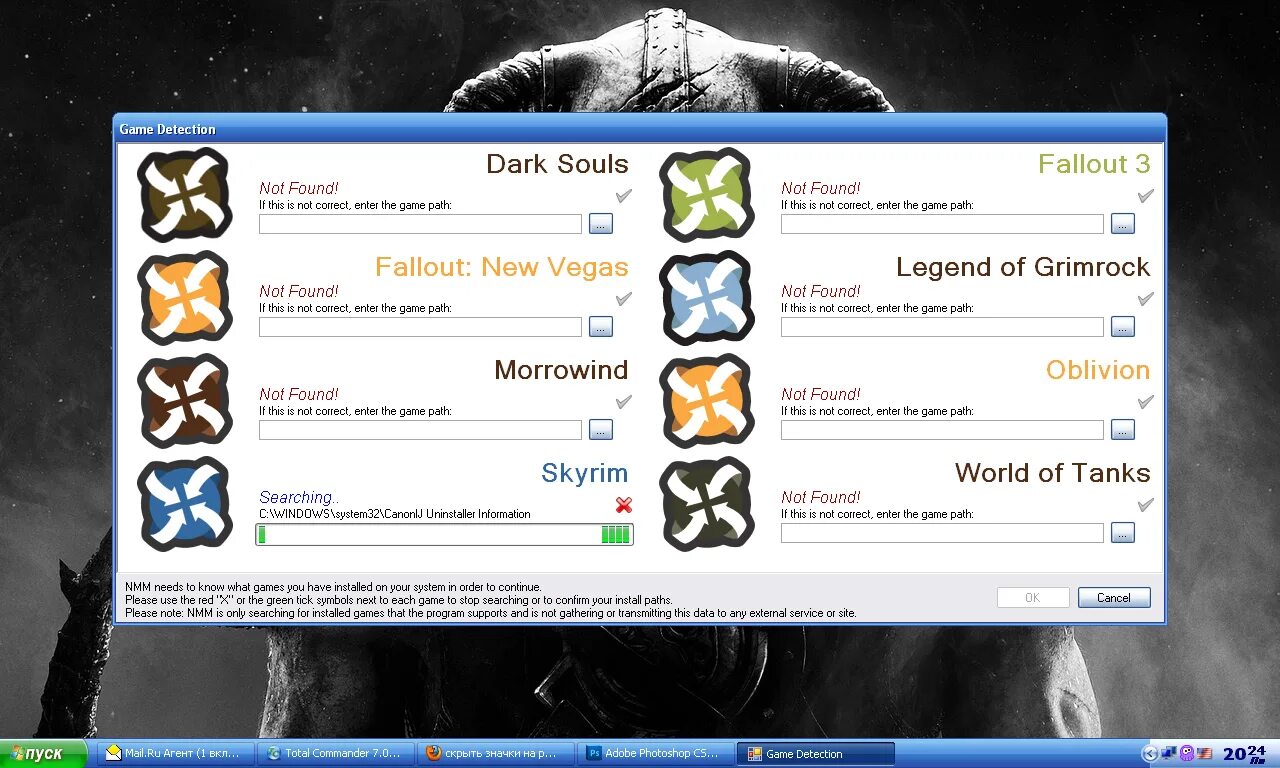Click the Skyrim game title
Screen dimensions: 1280x768
coord(585,473)
